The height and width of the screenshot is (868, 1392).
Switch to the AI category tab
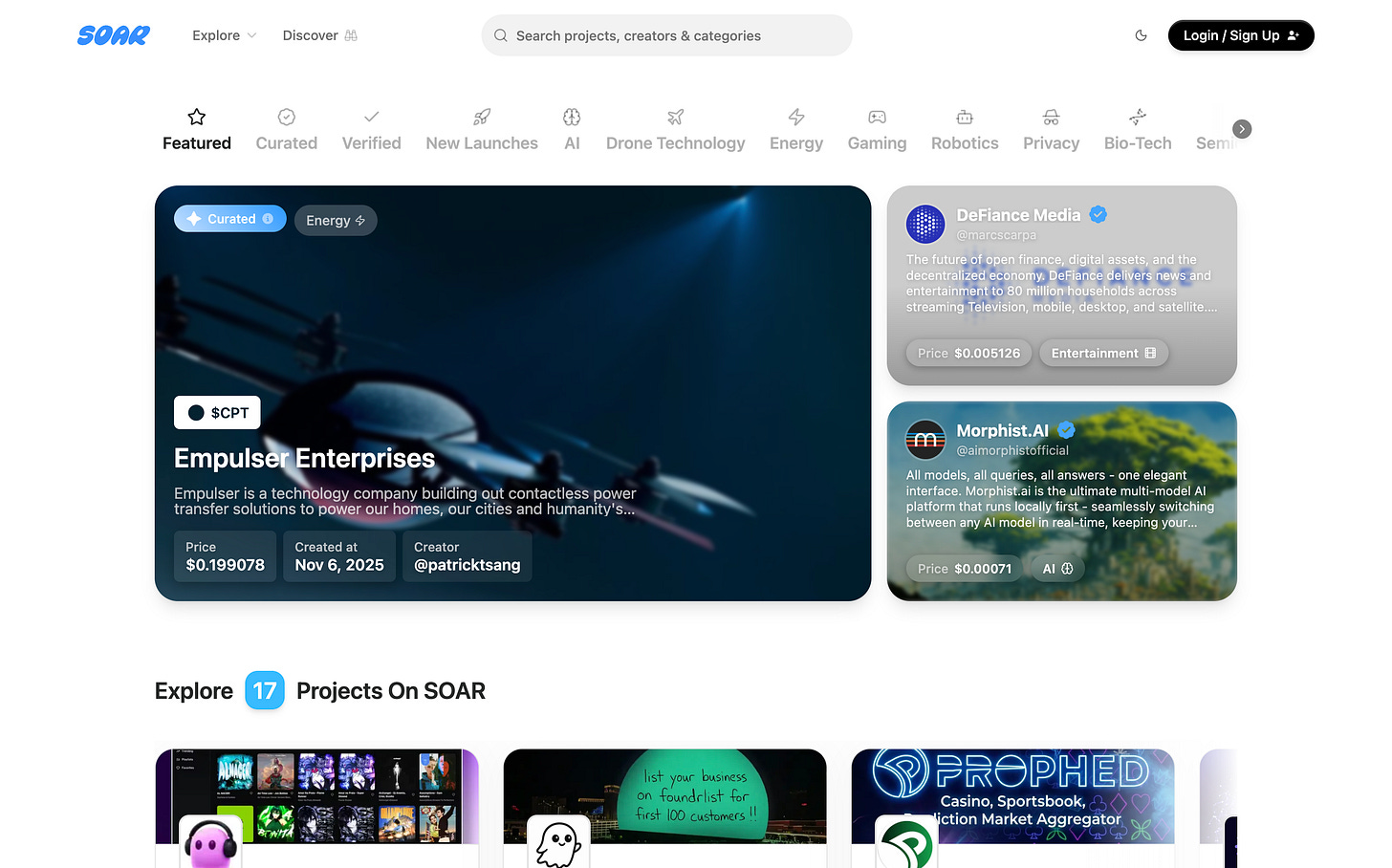pyautogui.click(x=572, y=130)
